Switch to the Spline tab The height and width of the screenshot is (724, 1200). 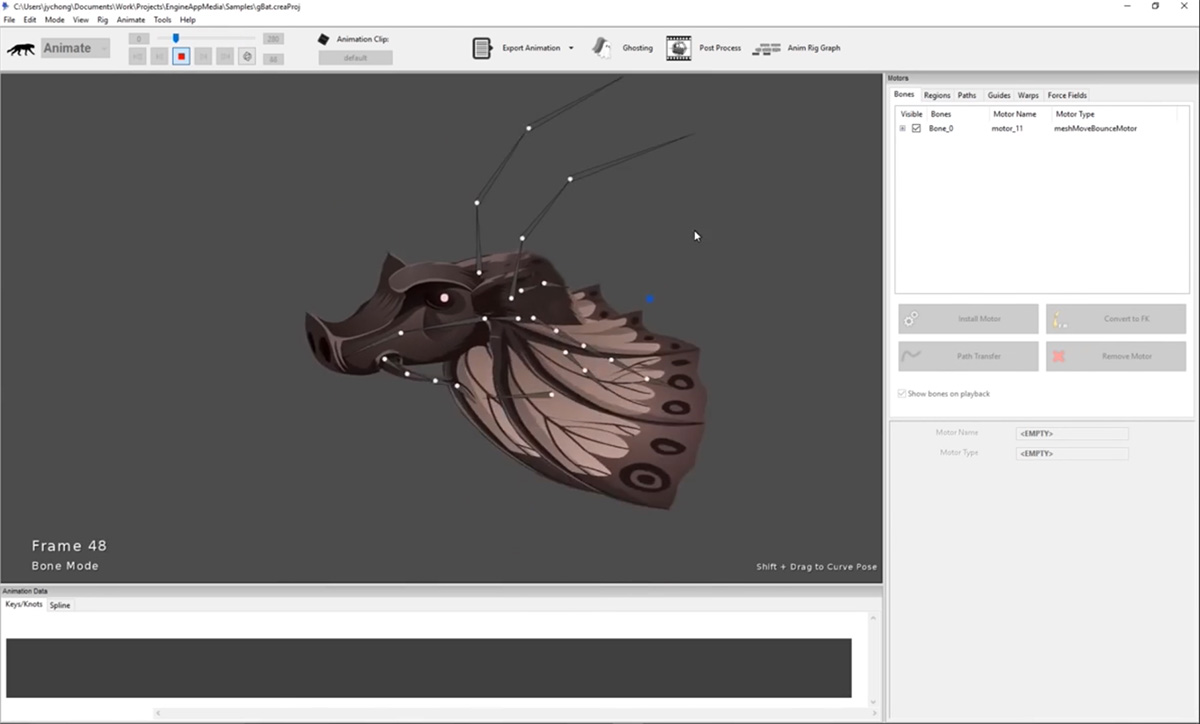[x=60, y=605]
